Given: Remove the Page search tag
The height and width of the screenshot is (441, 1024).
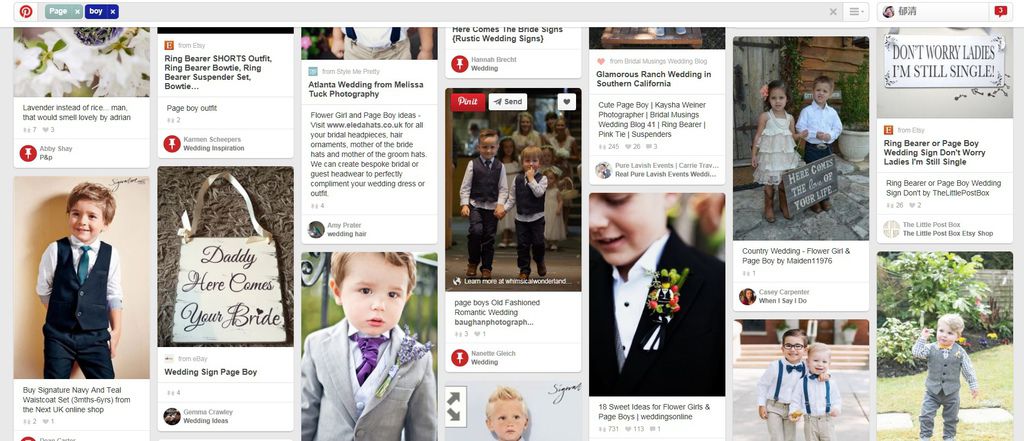Looking at the screenshot, I should tap(78, 12).
